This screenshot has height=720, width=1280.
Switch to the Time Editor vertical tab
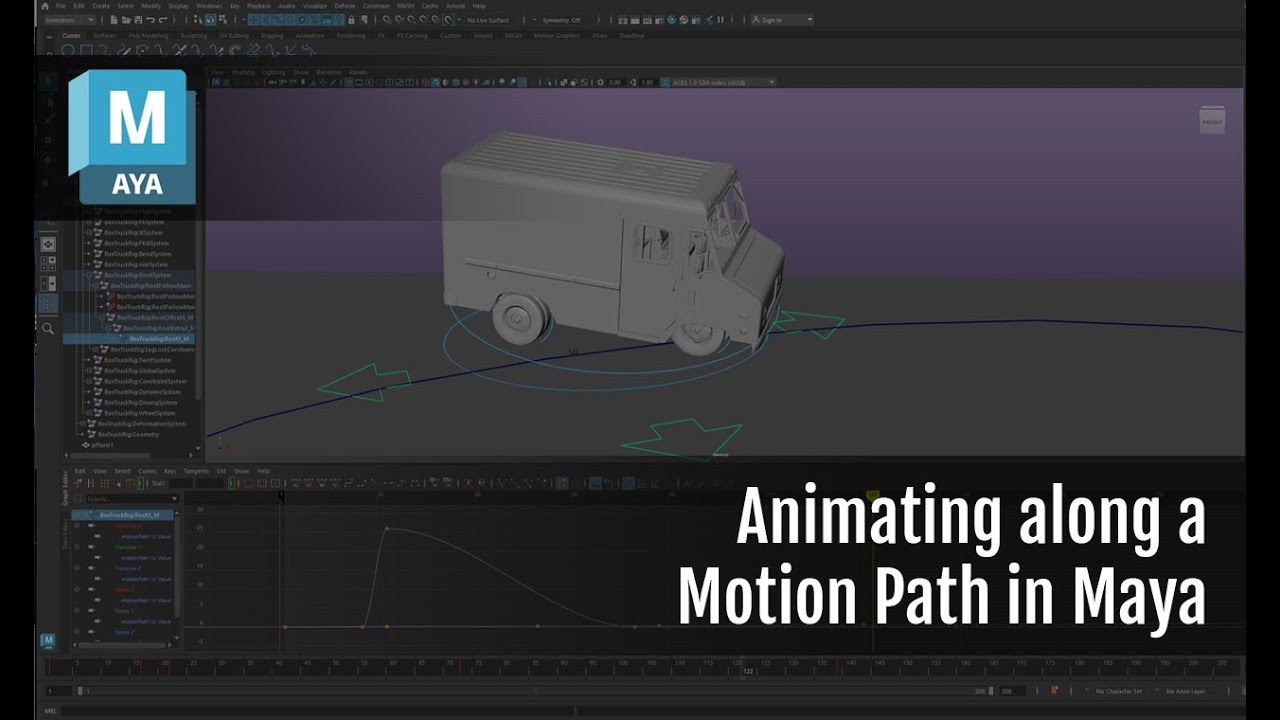pyautogui.click(x=65, y=535)
